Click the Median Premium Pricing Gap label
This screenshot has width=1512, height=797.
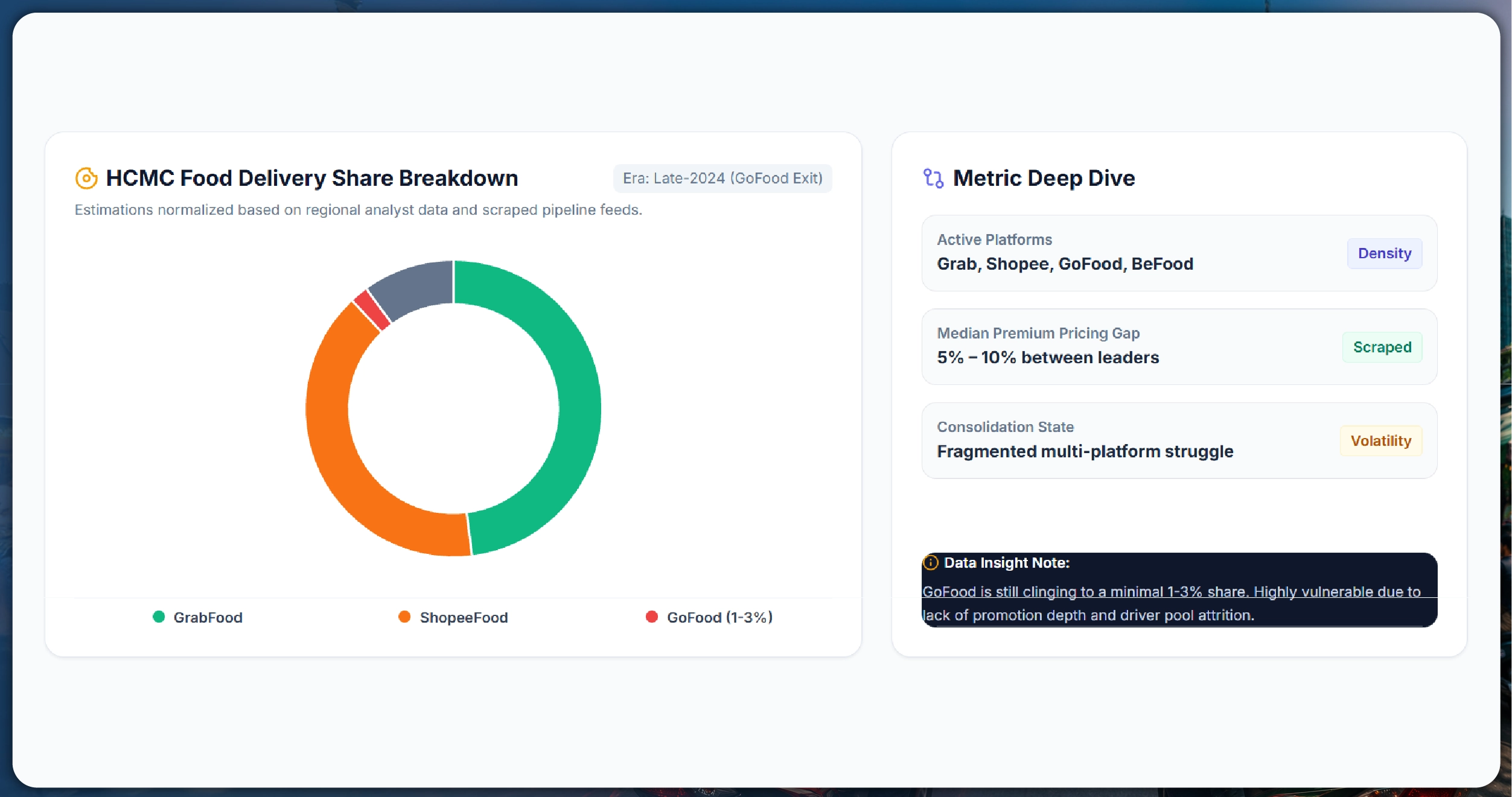(1038, 333)
